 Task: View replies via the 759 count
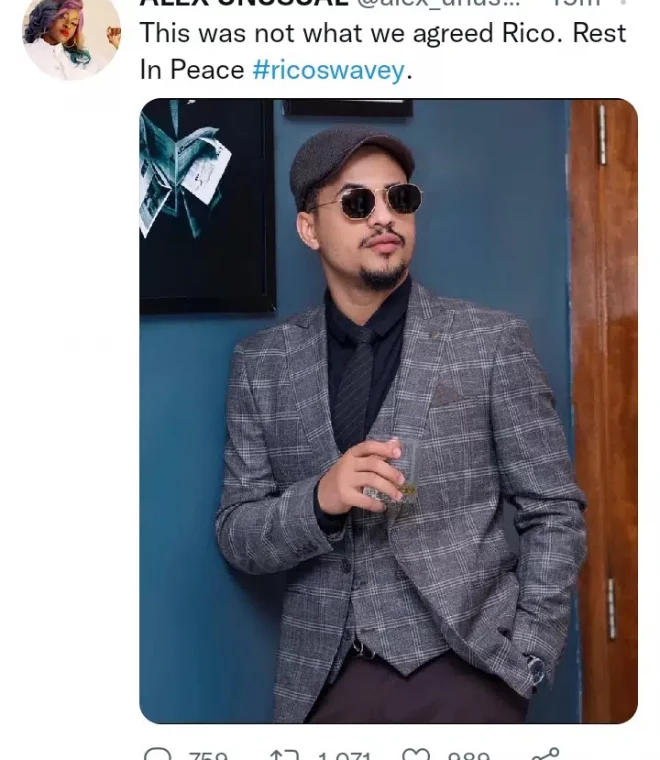pos(208,755)
